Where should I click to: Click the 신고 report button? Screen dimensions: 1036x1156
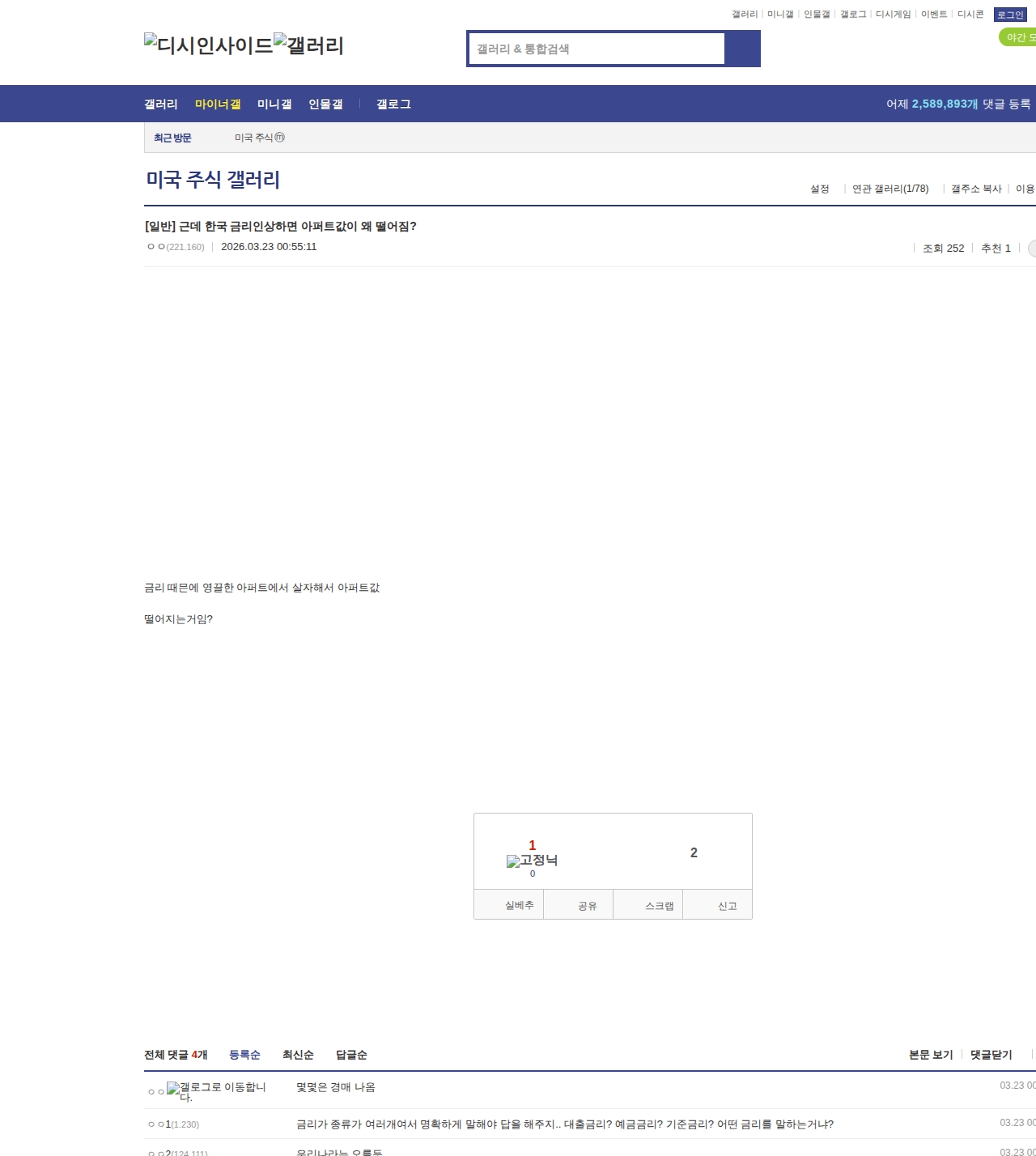tap(718, 905)
